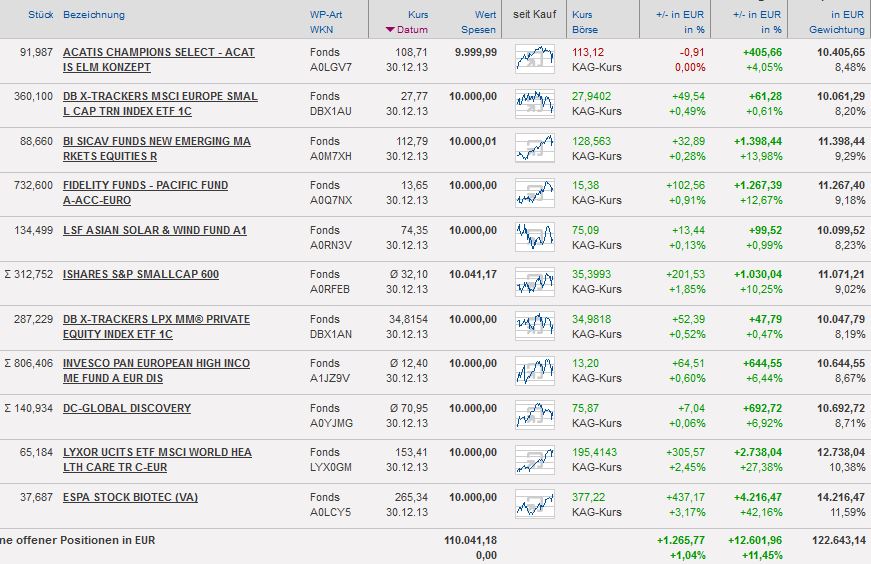
Task: Sort the table by Stück column header
Action: (41, 15)
